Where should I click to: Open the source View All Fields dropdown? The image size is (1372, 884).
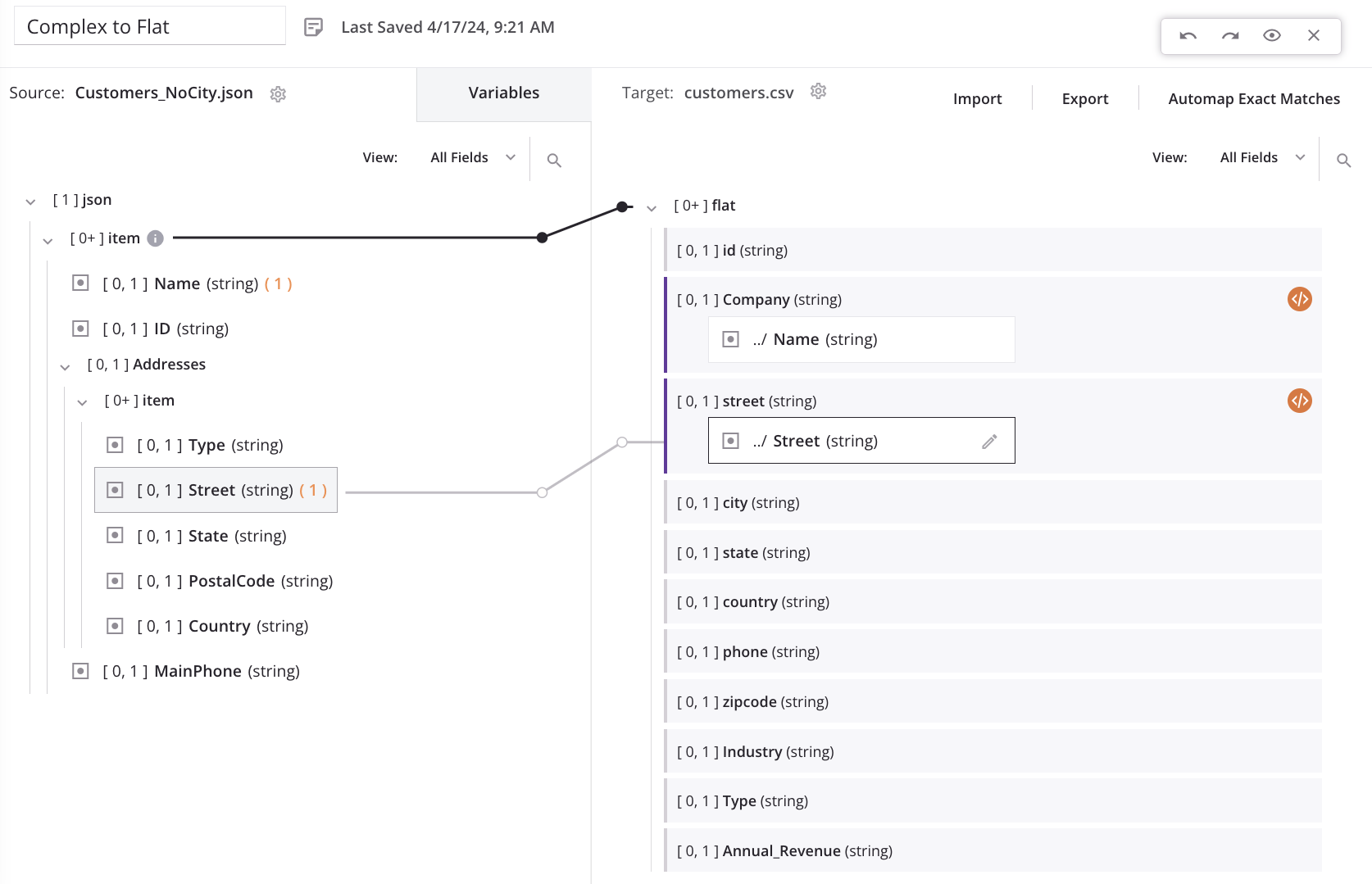(x=473, y=158)
